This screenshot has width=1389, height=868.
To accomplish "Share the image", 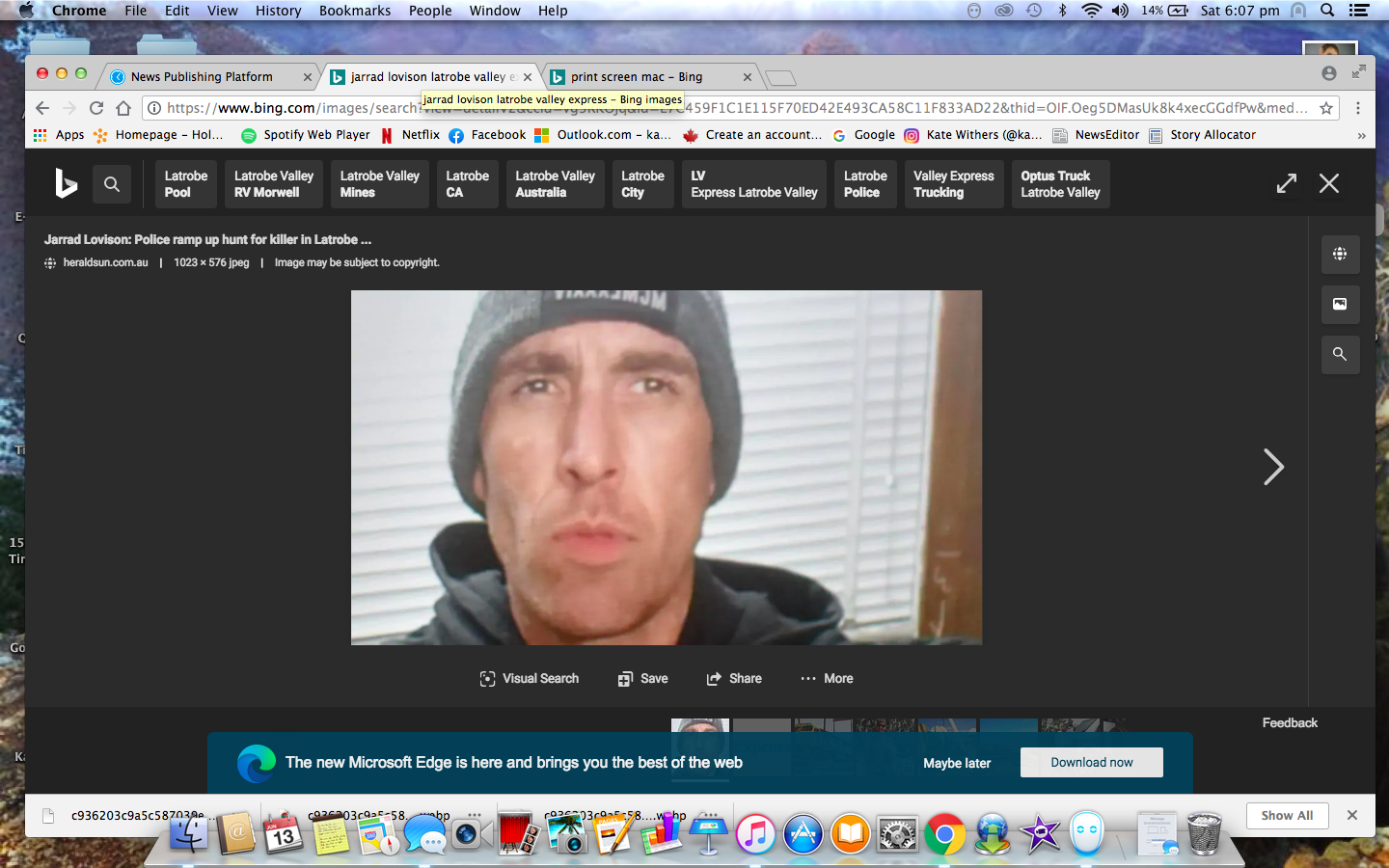I will (734, 679).
